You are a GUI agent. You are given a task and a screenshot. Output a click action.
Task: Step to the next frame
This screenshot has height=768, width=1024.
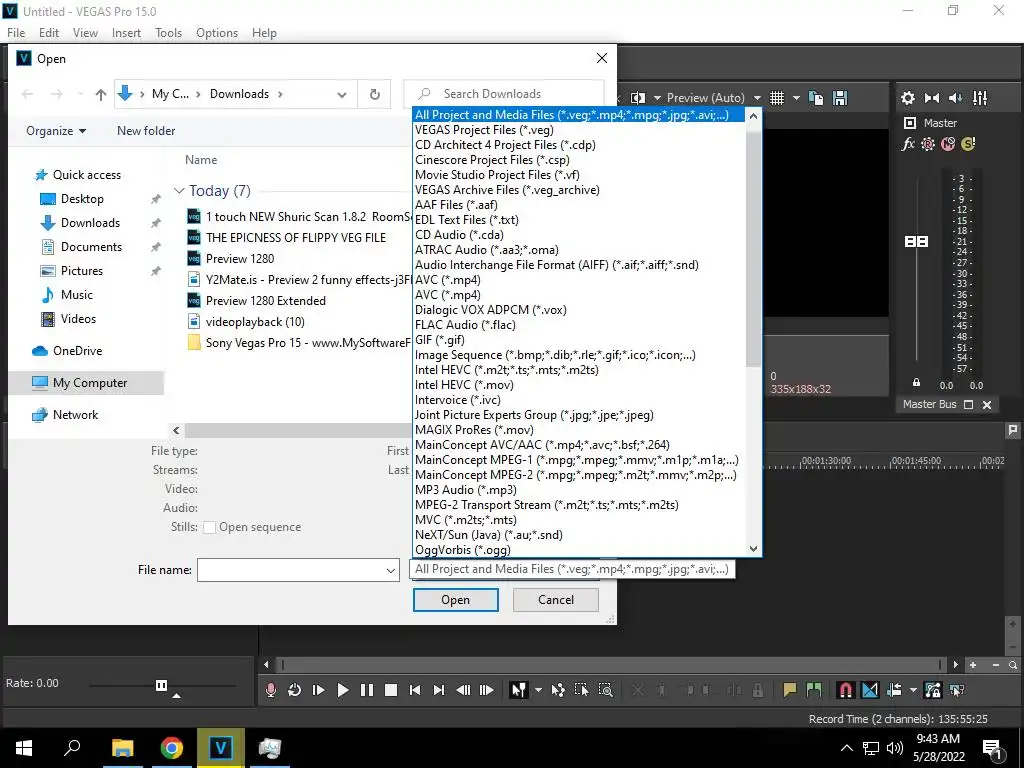click(487, 690)
